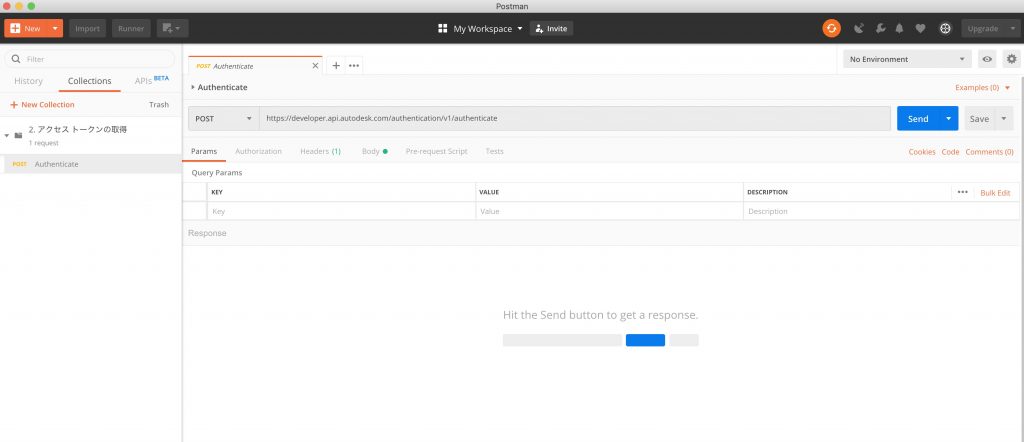Open the Runner

(131, 28)
